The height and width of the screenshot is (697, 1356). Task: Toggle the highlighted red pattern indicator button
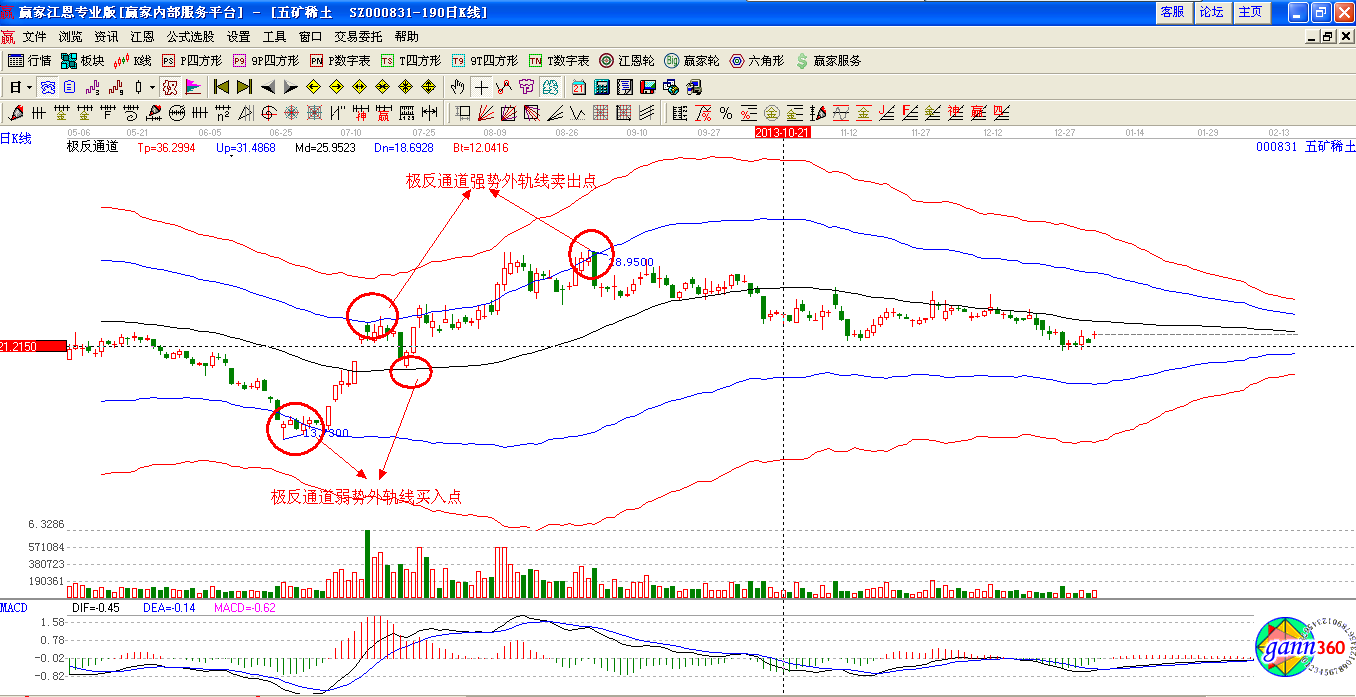tap(170, 87)
